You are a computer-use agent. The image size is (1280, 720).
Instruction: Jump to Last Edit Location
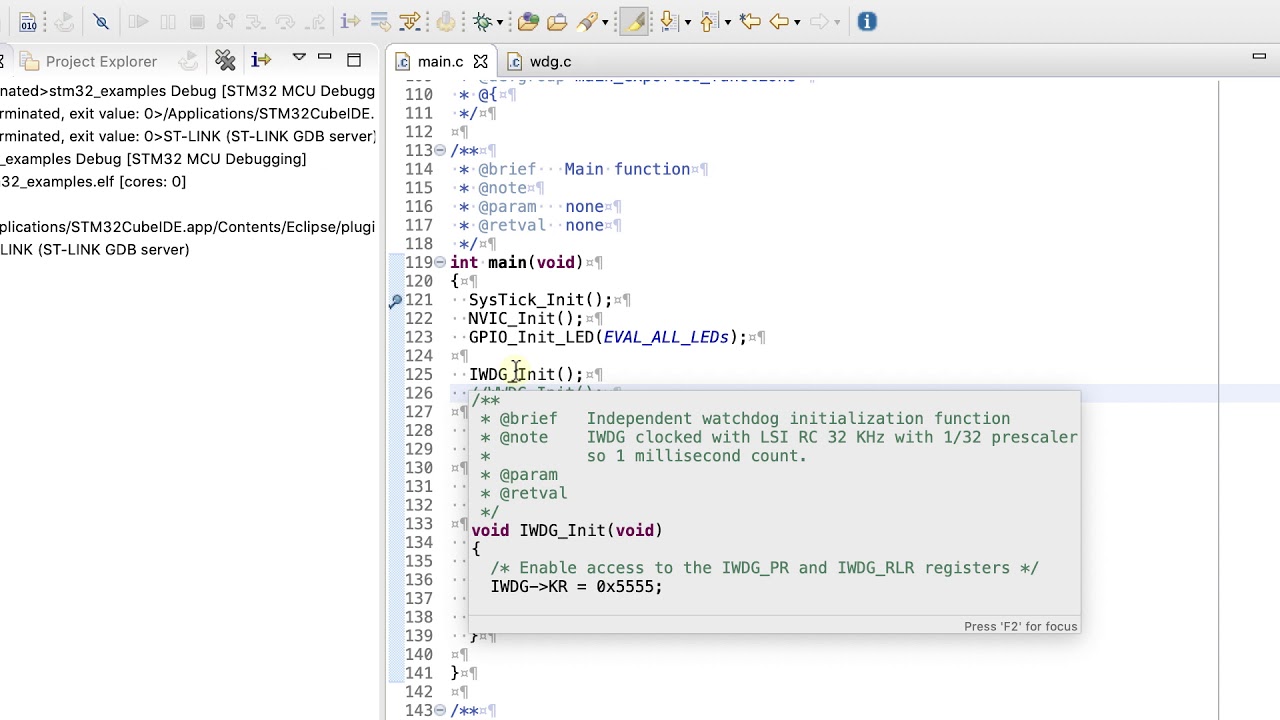750,22
